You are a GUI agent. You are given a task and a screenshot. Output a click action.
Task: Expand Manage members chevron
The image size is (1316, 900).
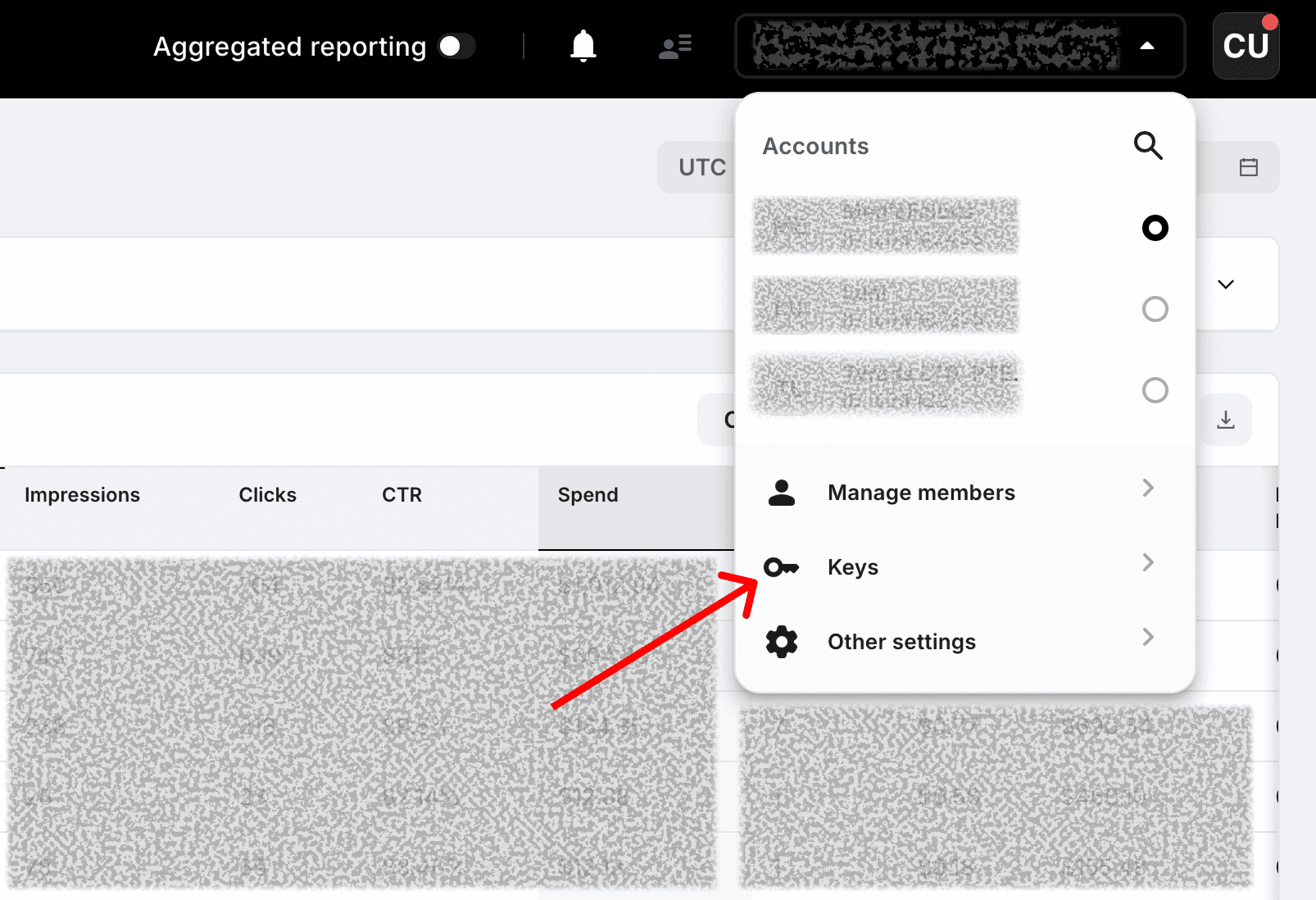[x=1148, y=488]
